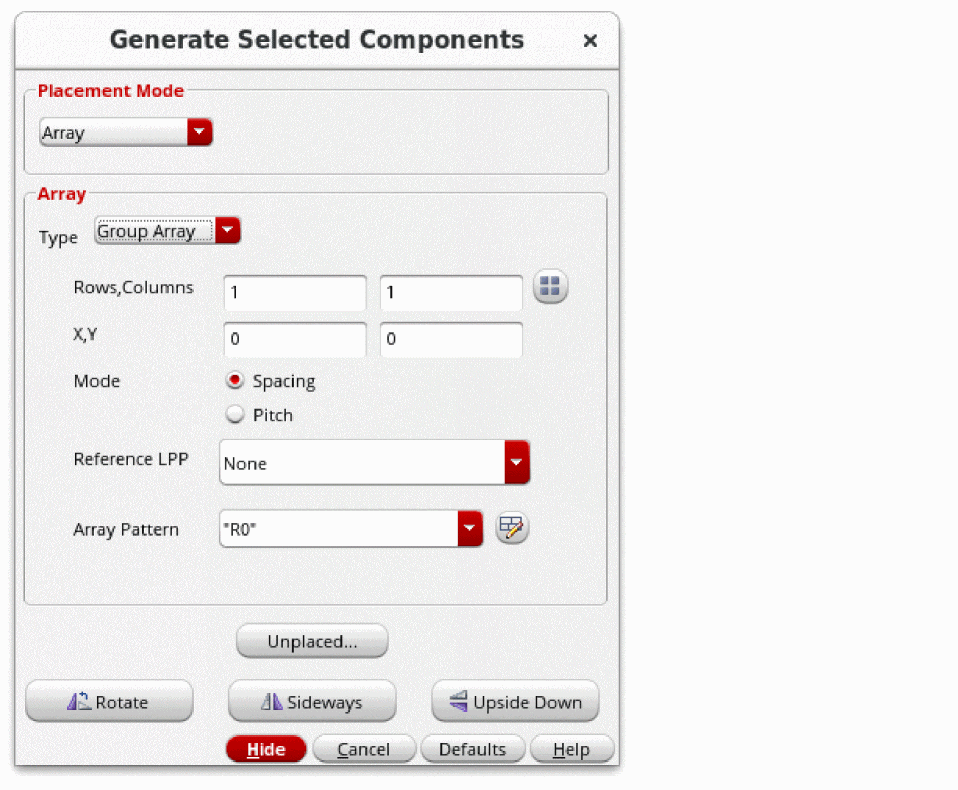Select the Spacing mode radio button

pyautogui.click(x=236, y=381)
